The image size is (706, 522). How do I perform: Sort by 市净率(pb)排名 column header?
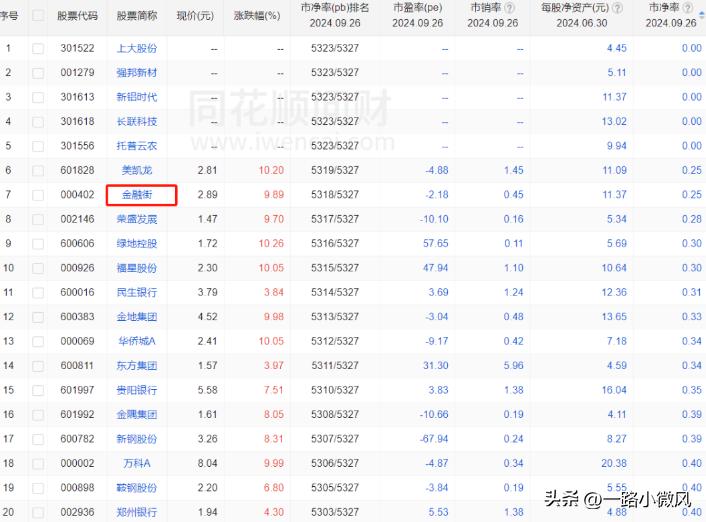coord(335,8)
